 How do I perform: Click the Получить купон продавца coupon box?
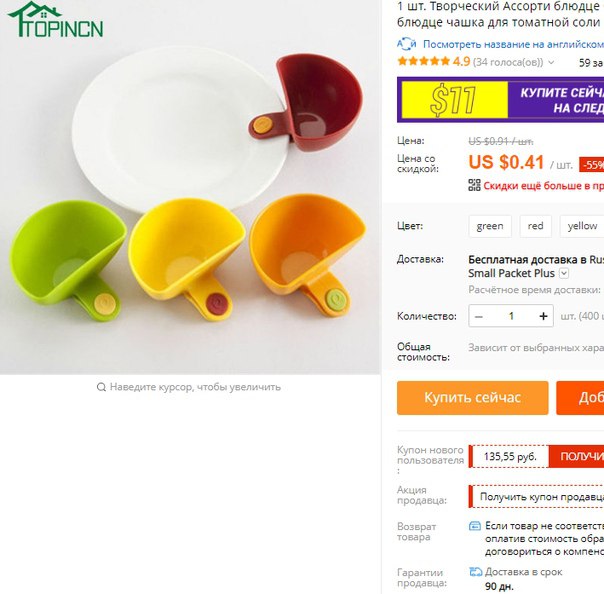tap(536, 497)
